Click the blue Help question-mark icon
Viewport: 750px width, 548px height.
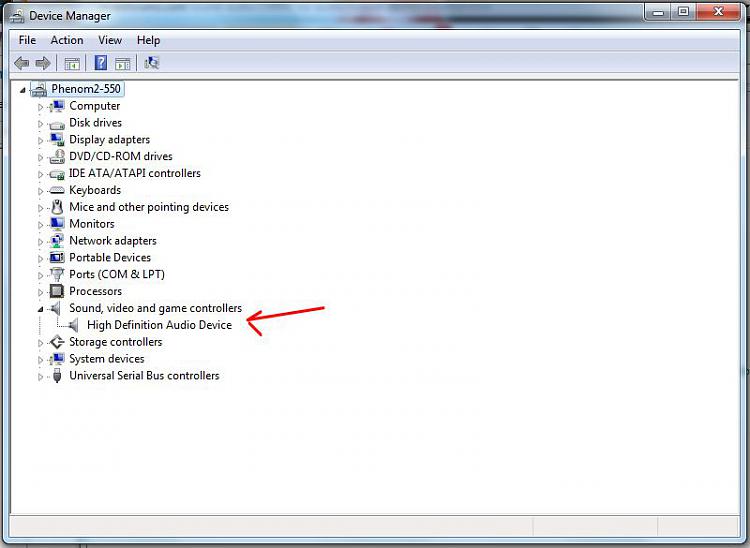coord(100,63)
